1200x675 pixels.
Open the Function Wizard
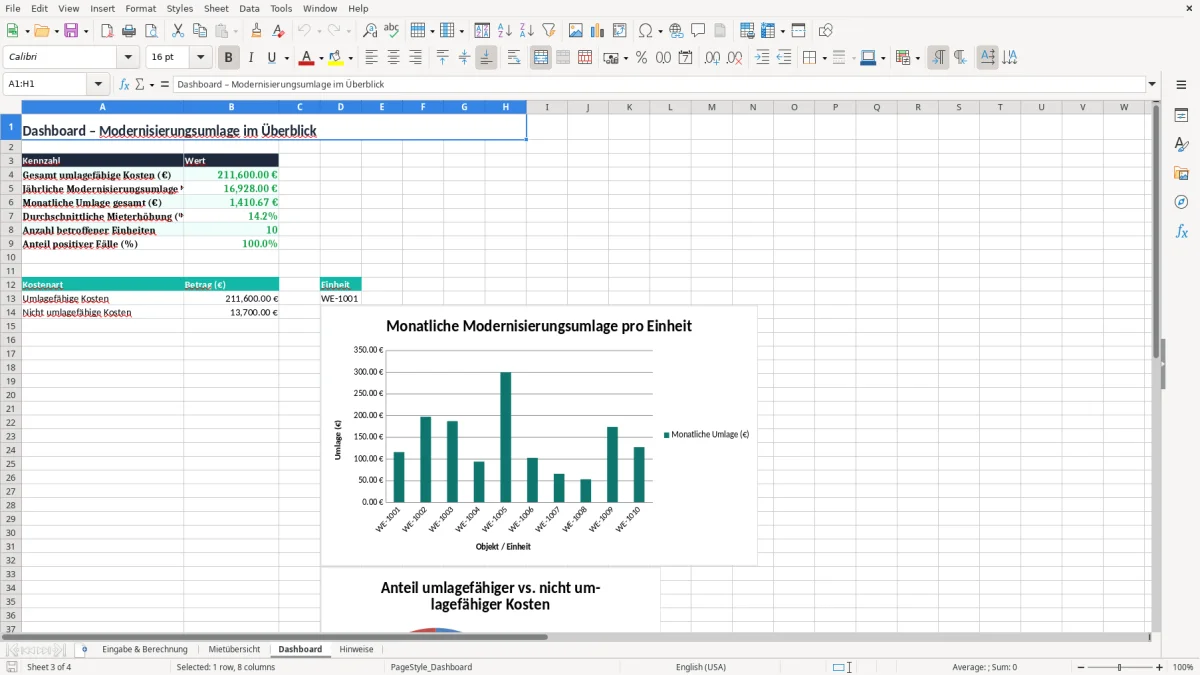coord(125,84)
